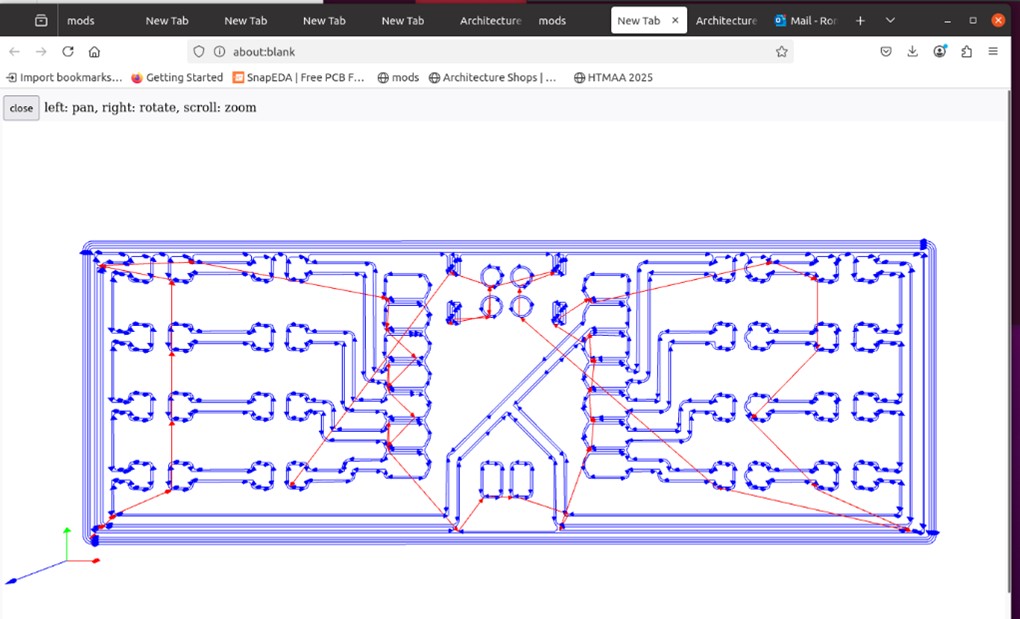Expand the list all tabs dropdown
Screen dimensions: 1020x619
890,20
